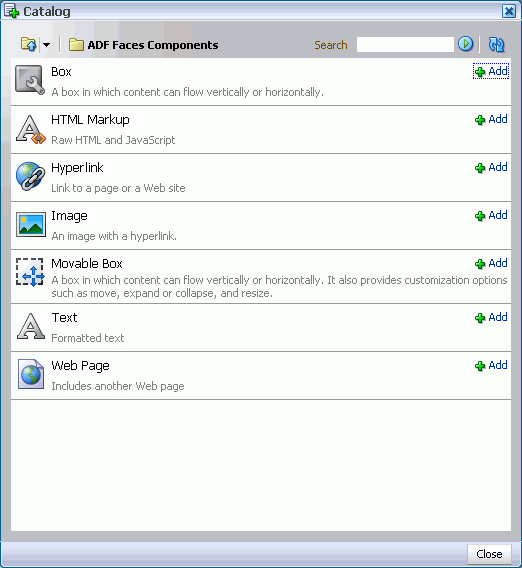Screen dimensions: 522x568
Task: Run search with the green arrow button
Action: pos(465,44)
